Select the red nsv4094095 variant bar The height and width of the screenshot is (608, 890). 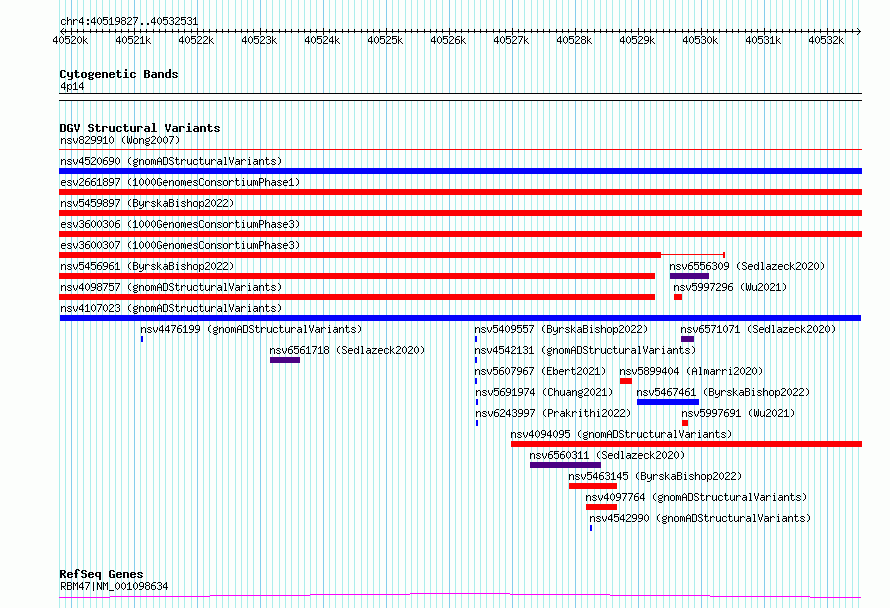pyautogui.click(x=686, y=444)
